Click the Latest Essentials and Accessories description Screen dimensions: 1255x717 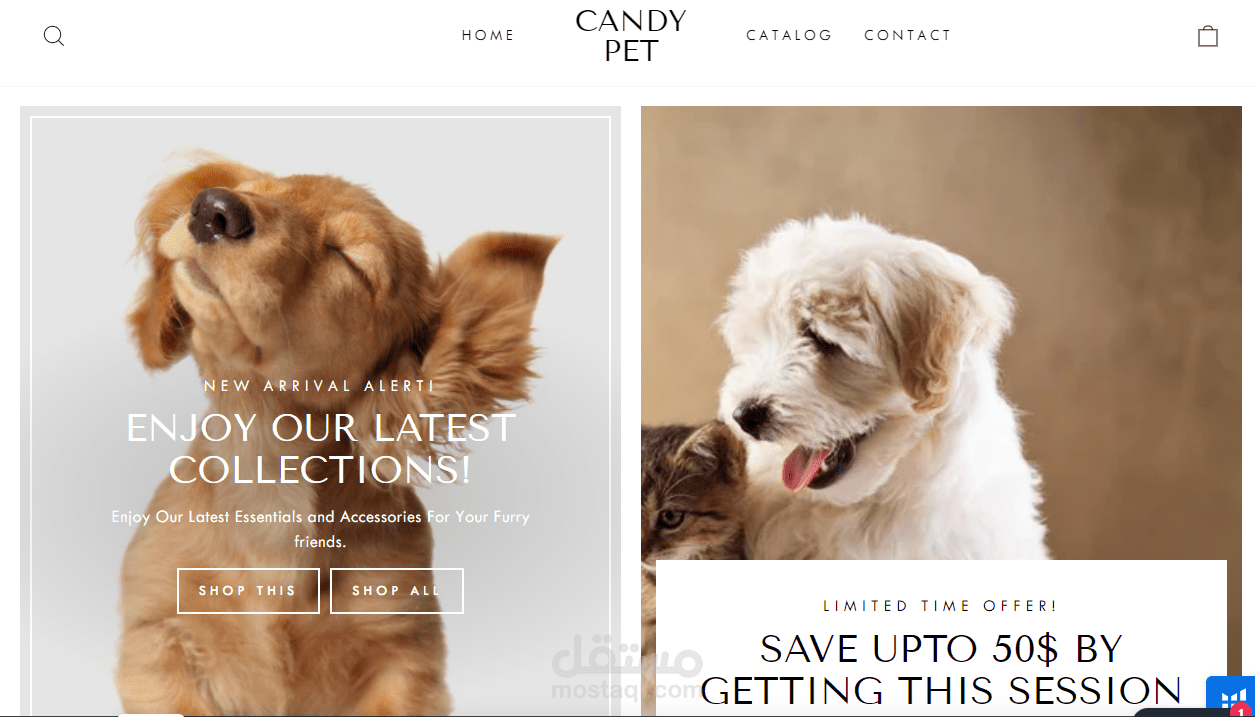[x=320, y=529]
